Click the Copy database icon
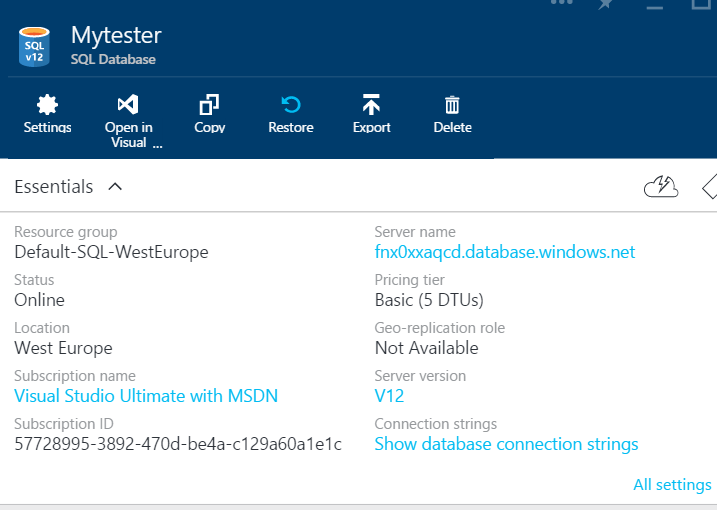This screenshot has width=717, height=510. [209, 105]
